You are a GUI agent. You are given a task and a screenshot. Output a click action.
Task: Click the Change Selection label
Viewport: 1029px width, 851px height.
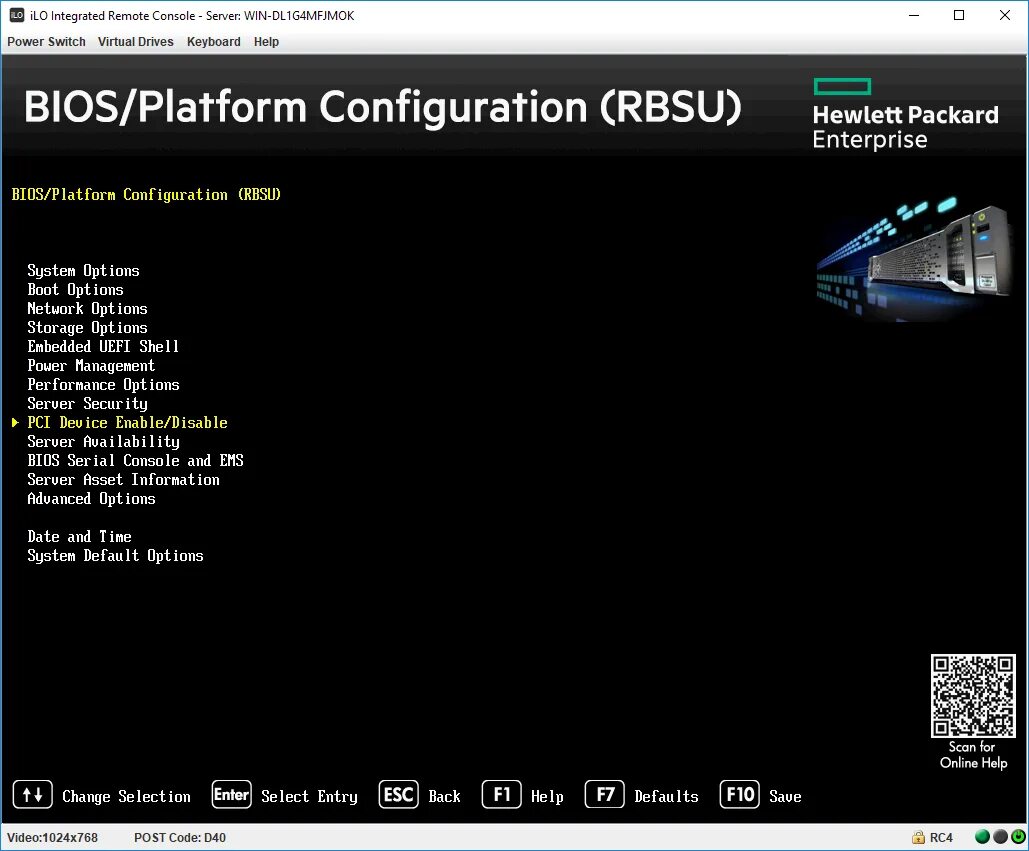[127, 797]
